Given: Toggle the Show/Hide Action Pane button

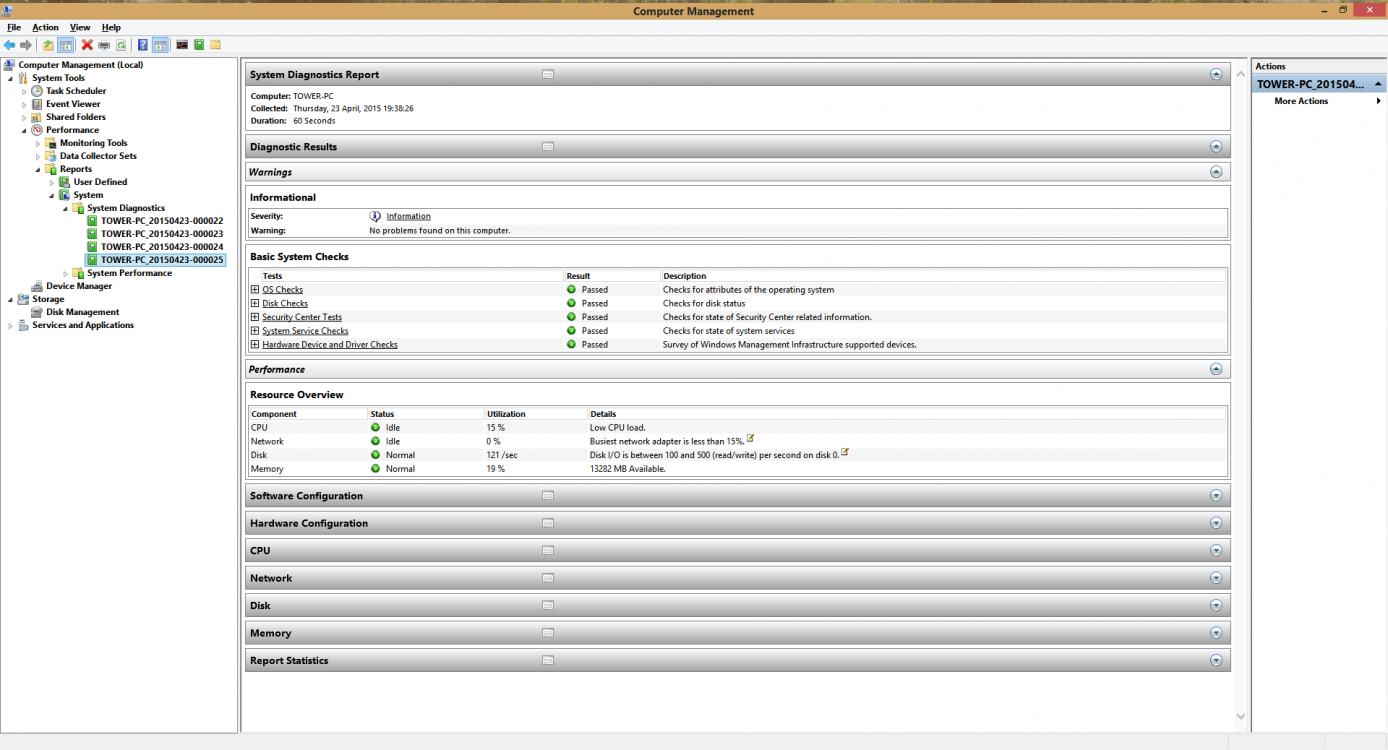Looking at the screenshot, I should tap(160, 45).
